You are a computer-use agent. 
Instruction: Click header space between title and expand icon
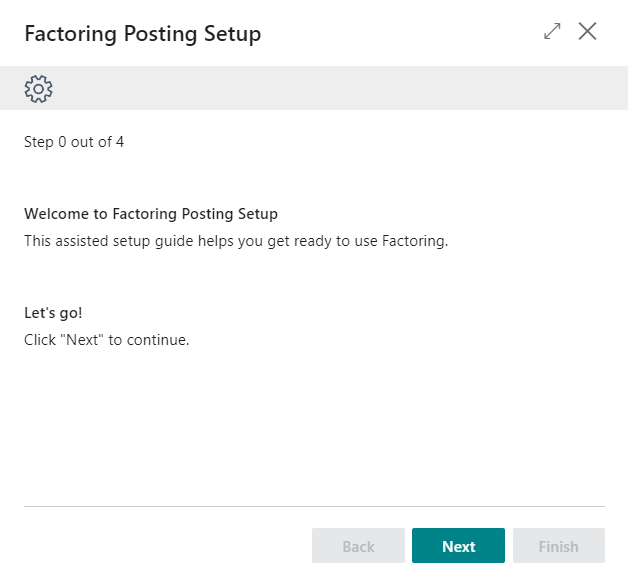(x=400, y=34)
